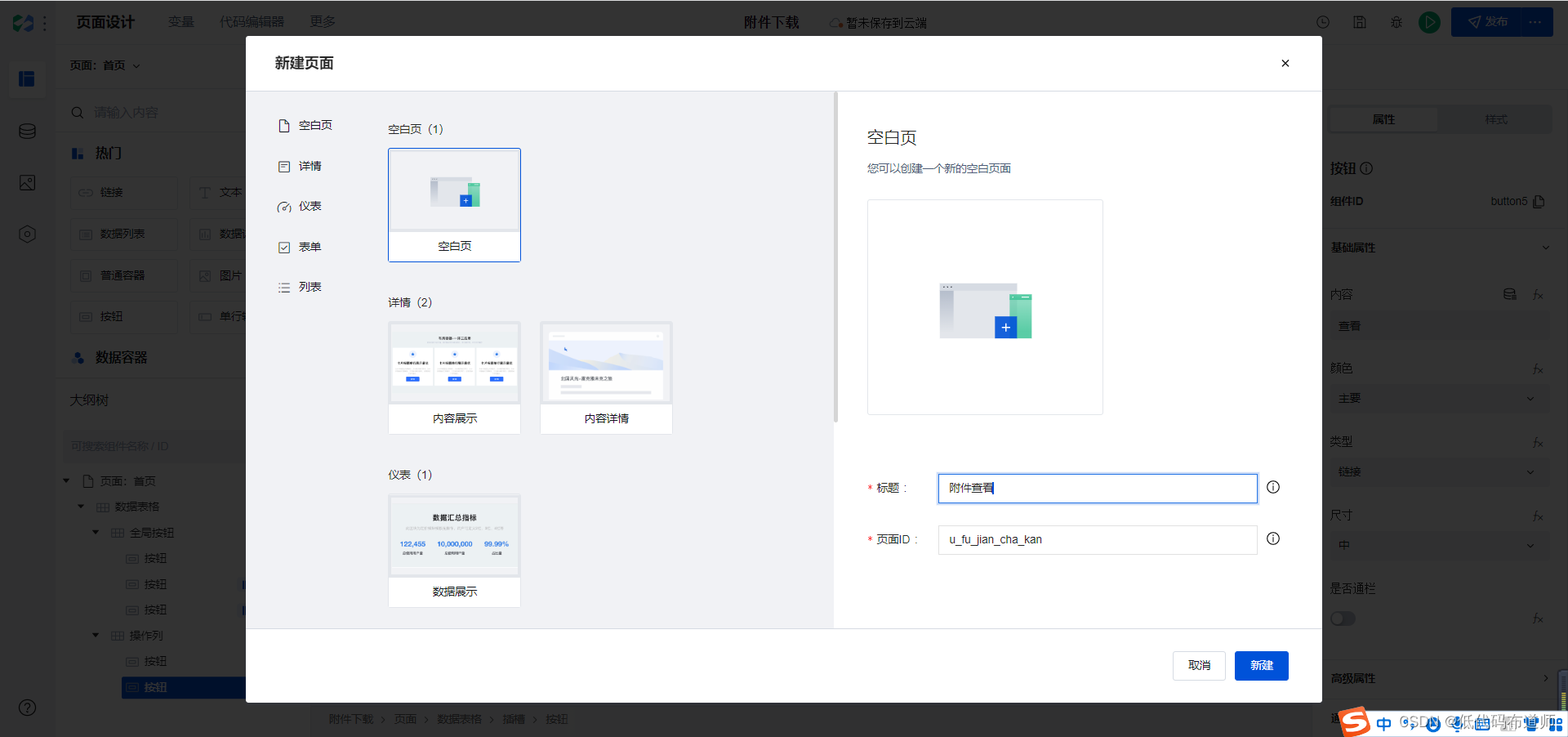
Task: Collapse the 全局按钮 tree node
Action: tap(96, 533)
